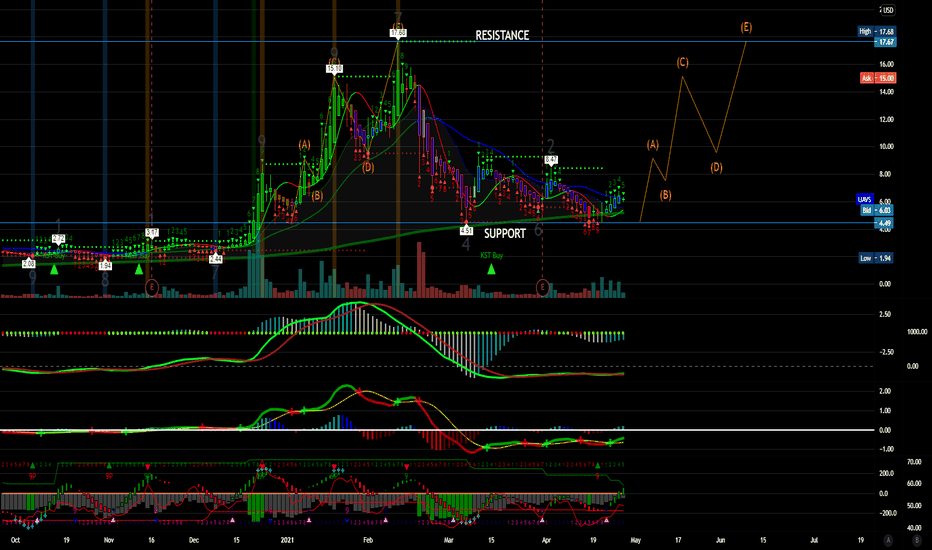Click the Feb date on time axis
Viewport: 932px width, 550px height.
coord(368,540)
